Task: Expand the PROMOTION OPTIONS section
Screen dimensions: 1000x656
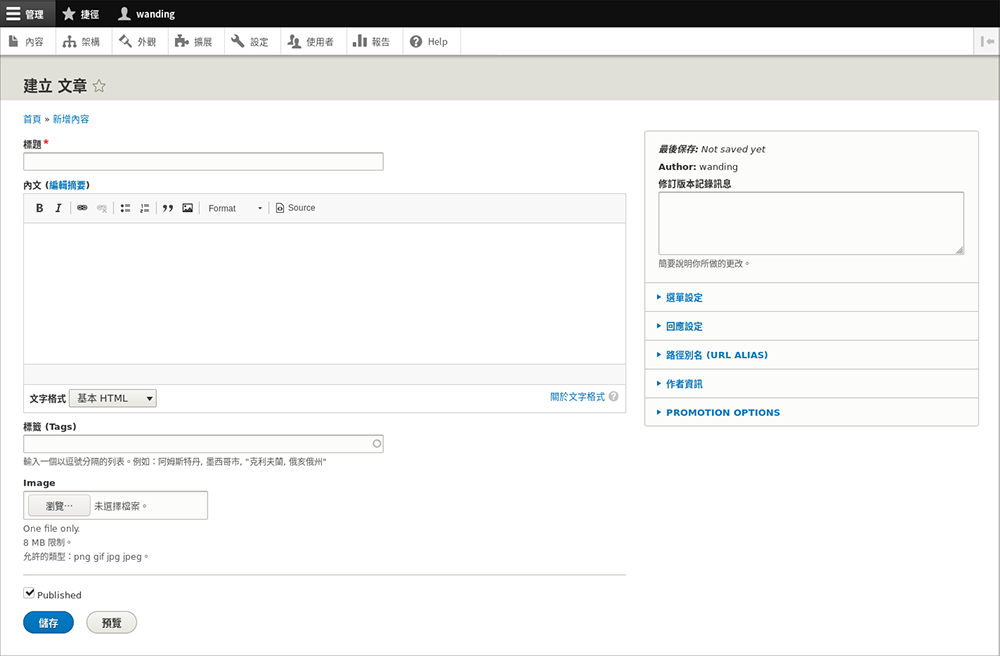Action: (x=722, y=412)
